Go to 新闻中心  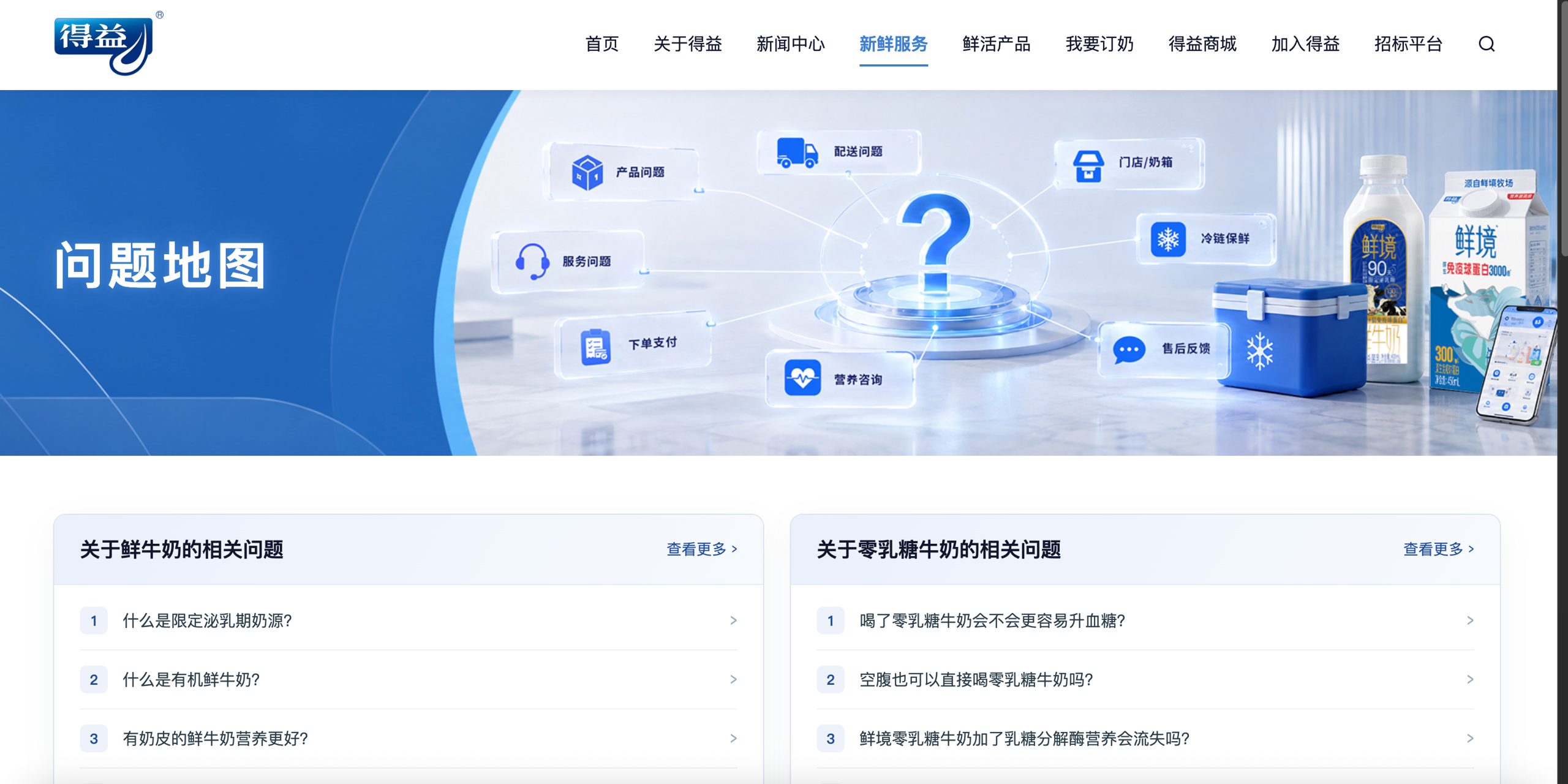point(790,44)
